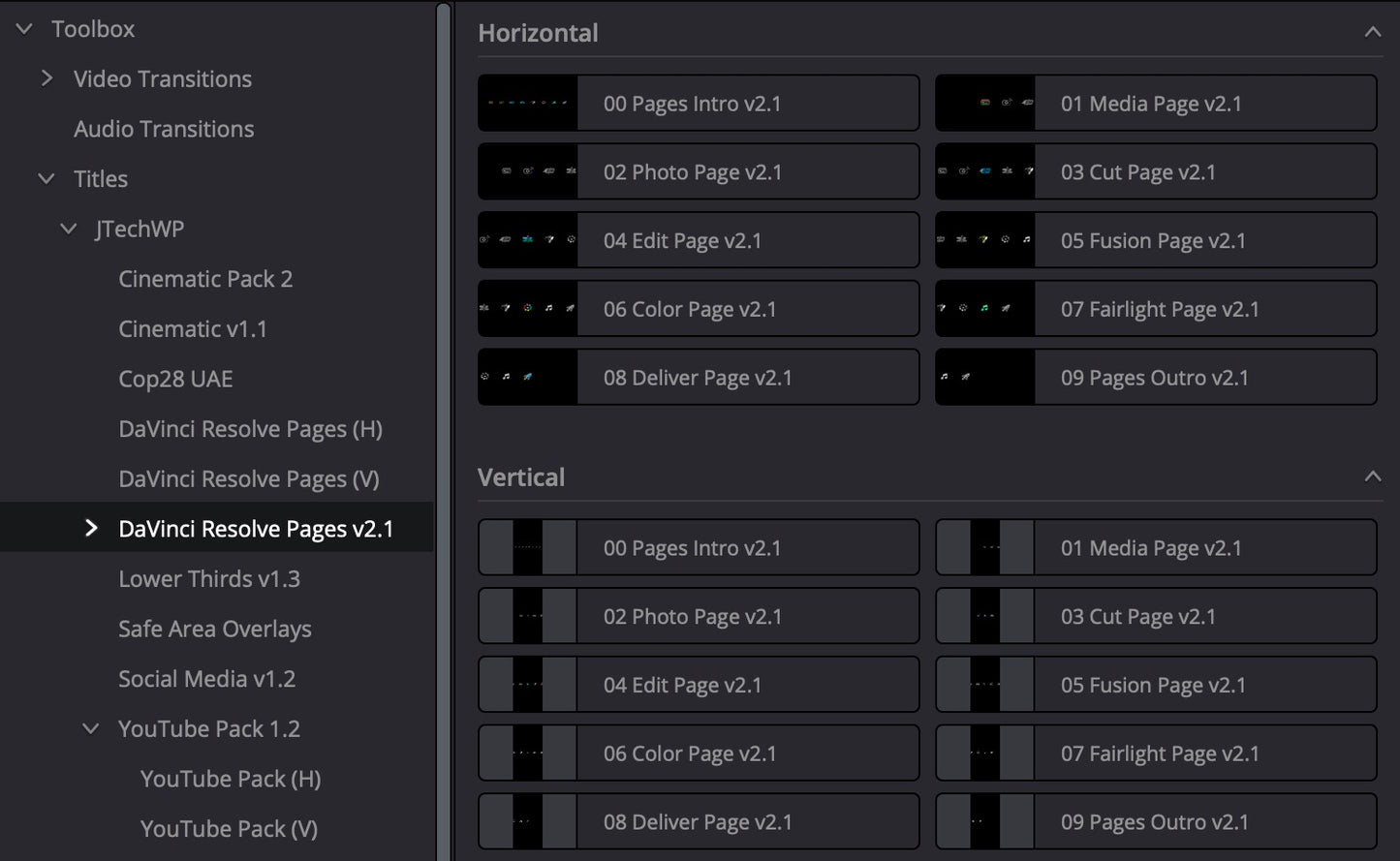Screen dimensions: 1400x861
Task: Select the DaVinci Resolve Pages v2.1 row
Action: pyautogui.click(x=217, y=528)
